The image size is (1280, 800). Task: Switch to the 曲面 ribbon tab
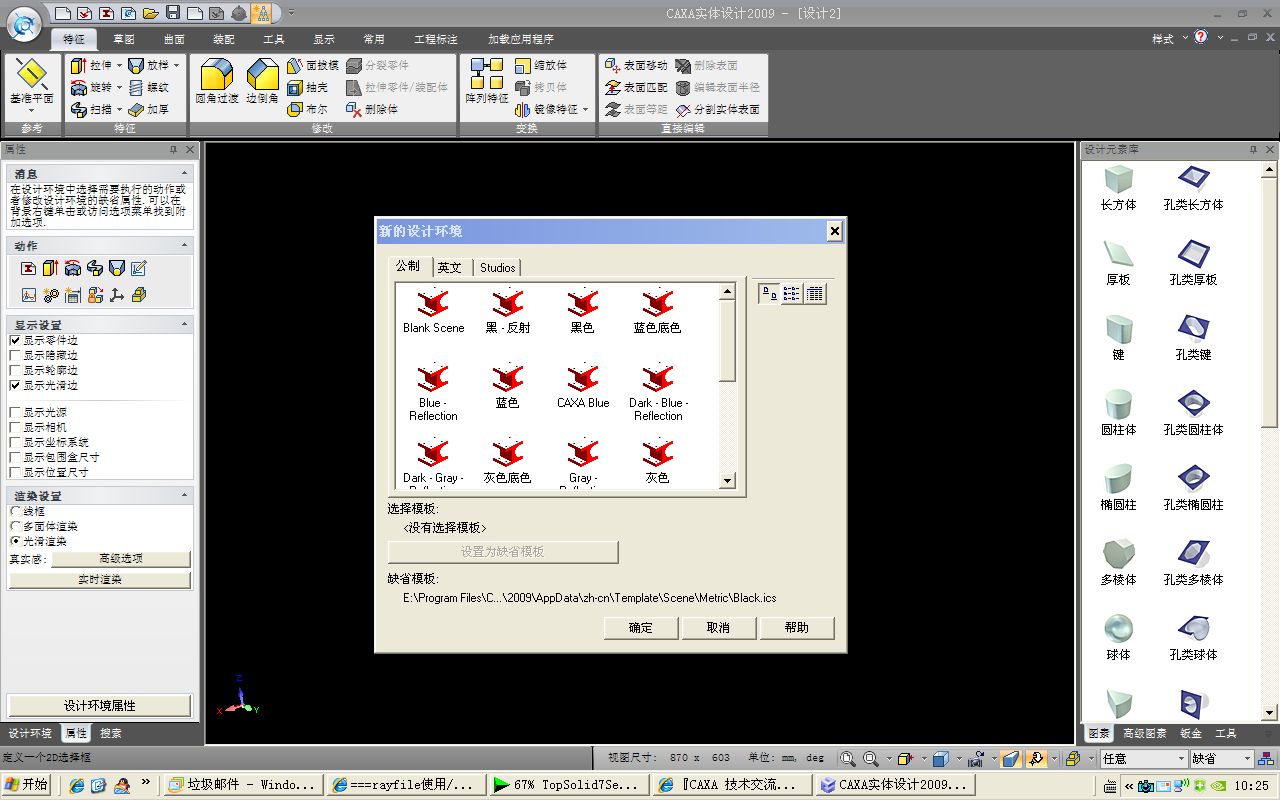click(x=174, y=39)
